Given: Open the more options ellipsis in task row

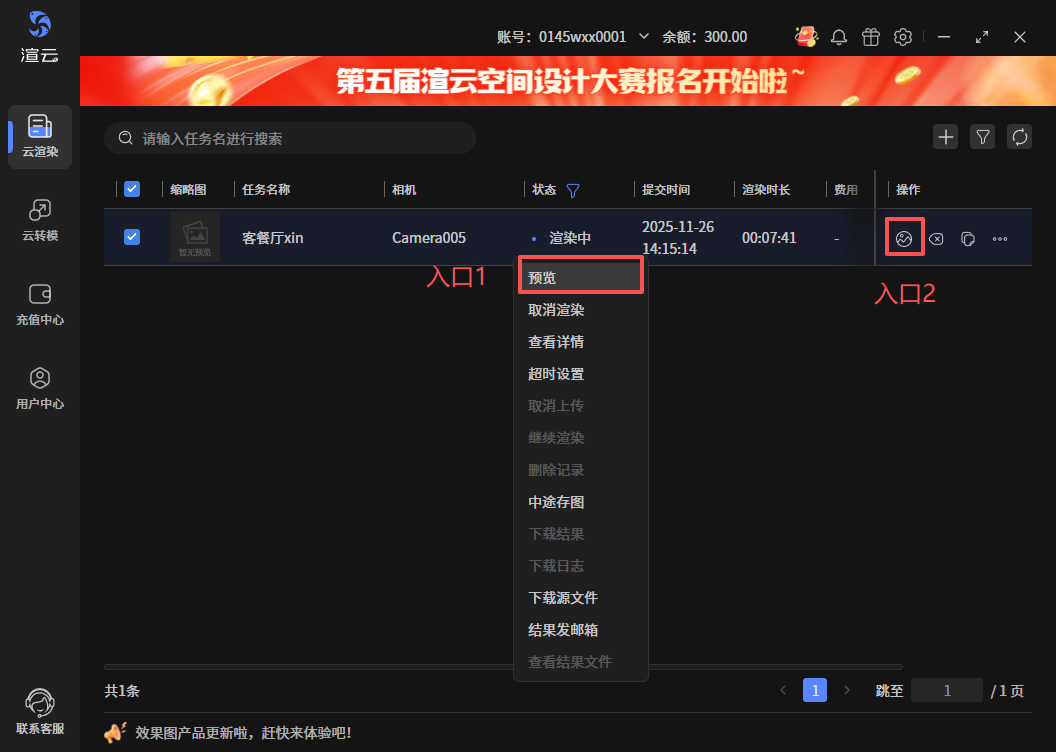Looking at the screenshot, I should tap(999, 239).
